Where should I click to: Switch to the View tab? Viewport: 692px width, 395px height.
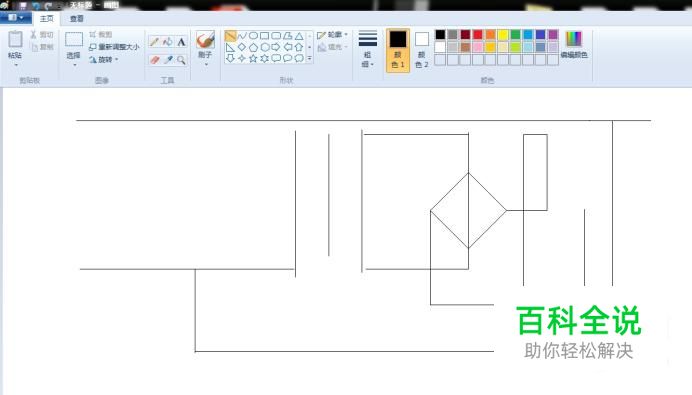pos(77,19)
